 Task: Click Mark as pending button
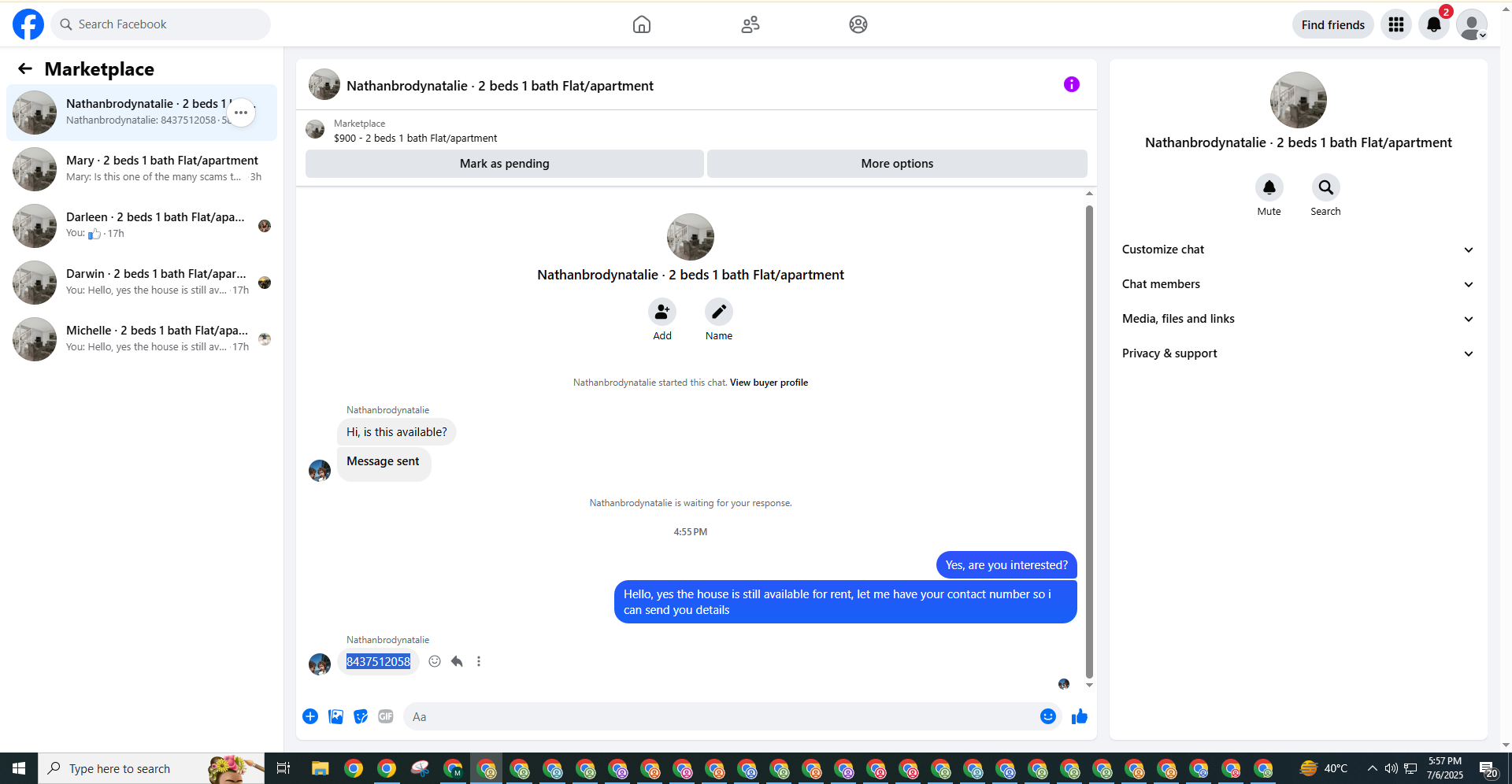point(505,164)
